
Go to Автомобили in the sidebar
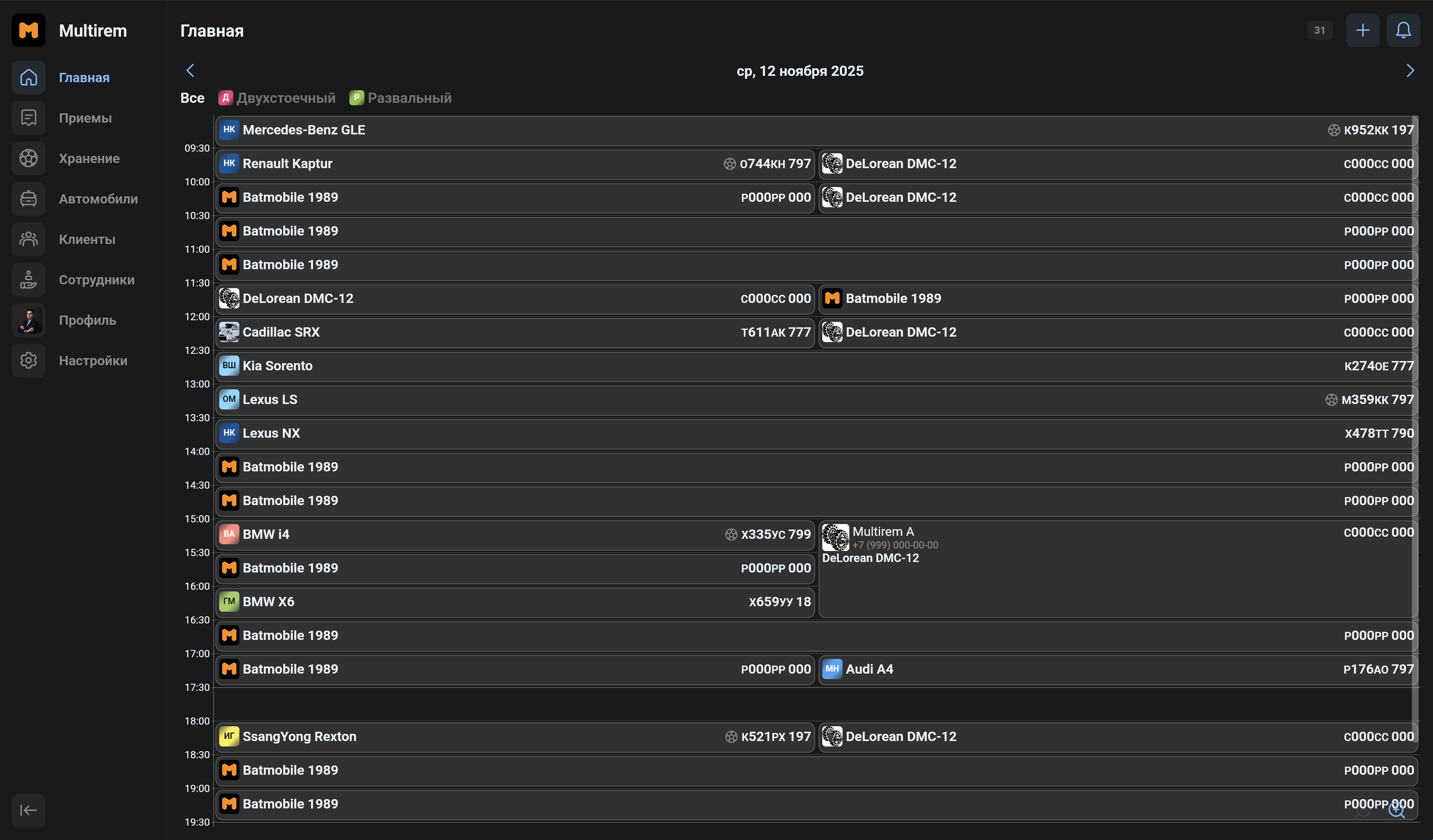tap(98, 198)
